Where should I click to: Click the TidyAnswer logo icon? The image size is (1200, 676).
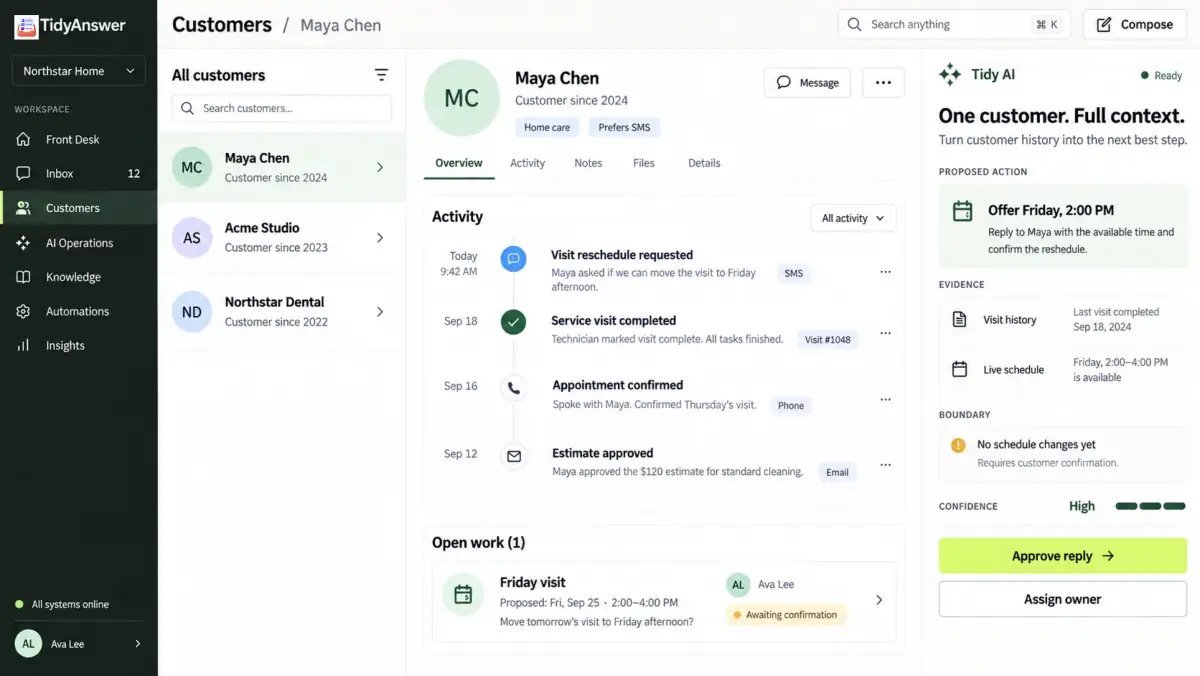(x=26, y=27)
